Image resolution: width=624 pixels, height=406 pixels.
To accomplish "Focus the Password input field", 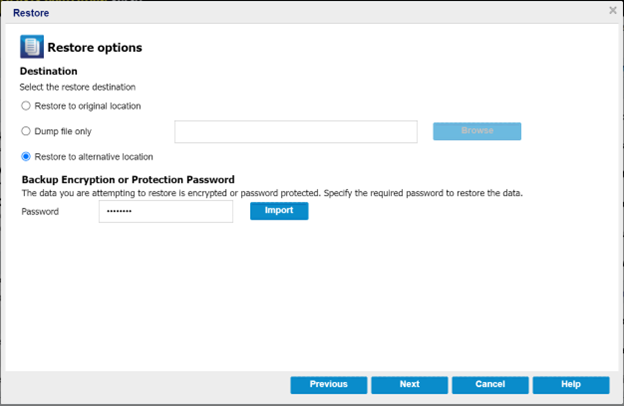I will [165, 211].
